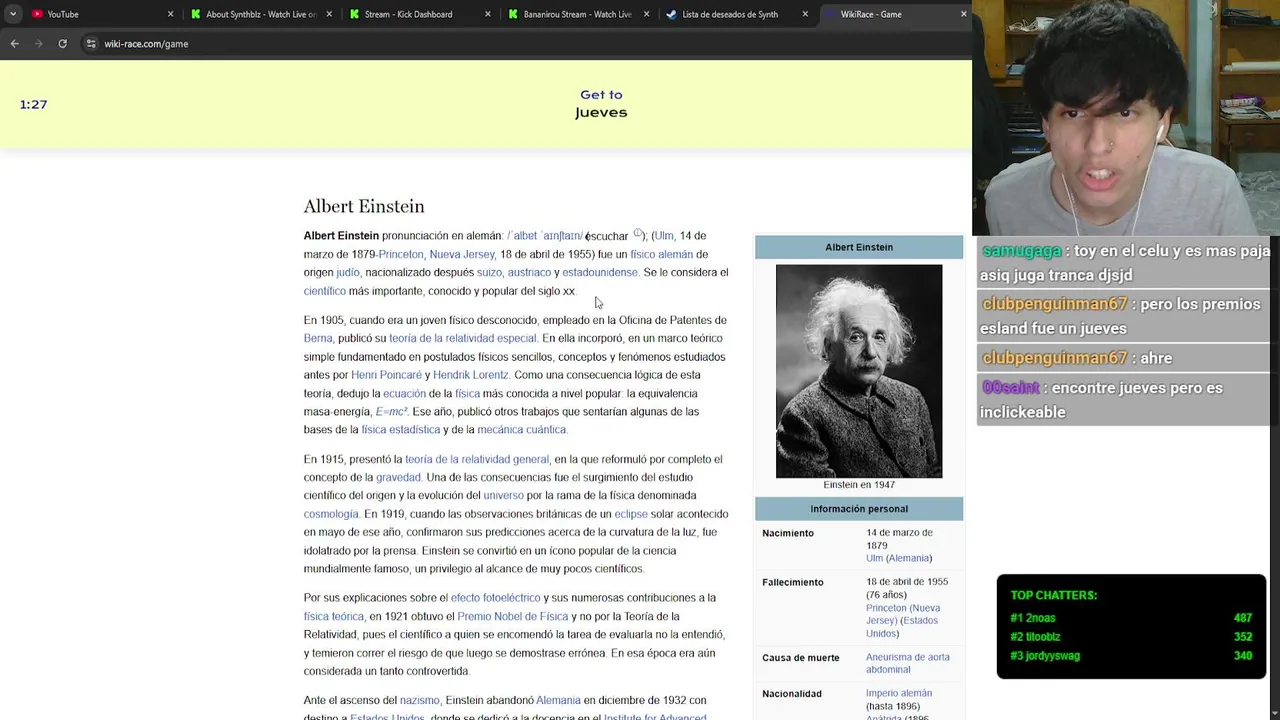
Task: Switch to About Synthblz Kick tab
Action: [x=262, y=14]
